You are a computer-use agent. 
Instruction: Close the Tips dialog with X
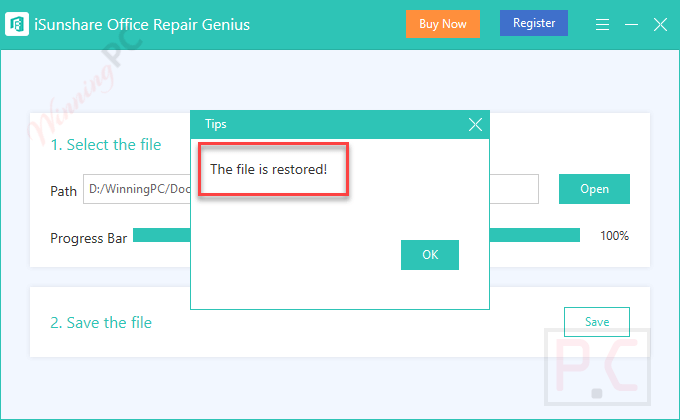click(x=475, y=125)
